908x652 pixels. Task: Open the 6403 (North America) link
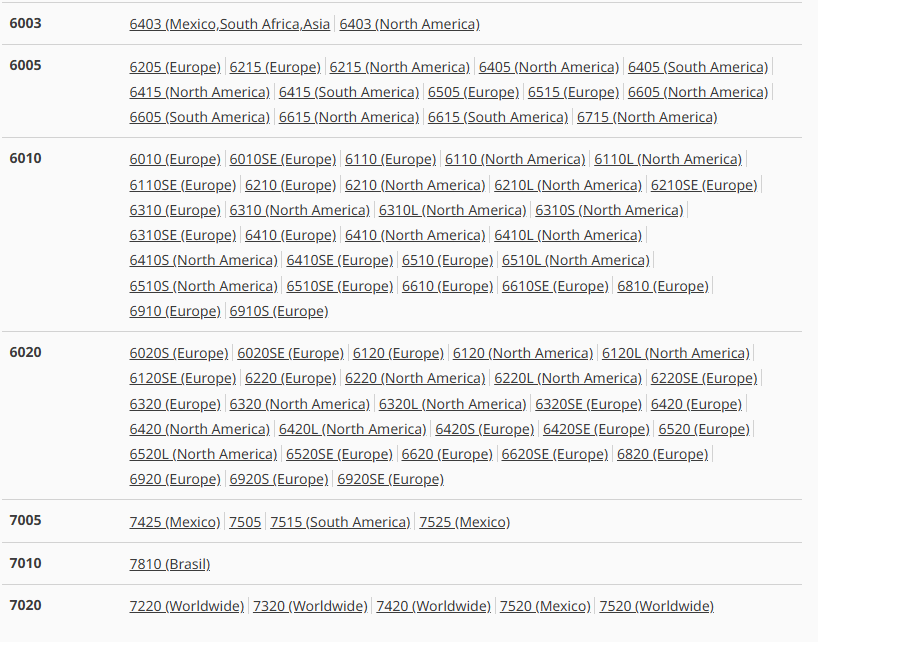click(x=409, y=24)
